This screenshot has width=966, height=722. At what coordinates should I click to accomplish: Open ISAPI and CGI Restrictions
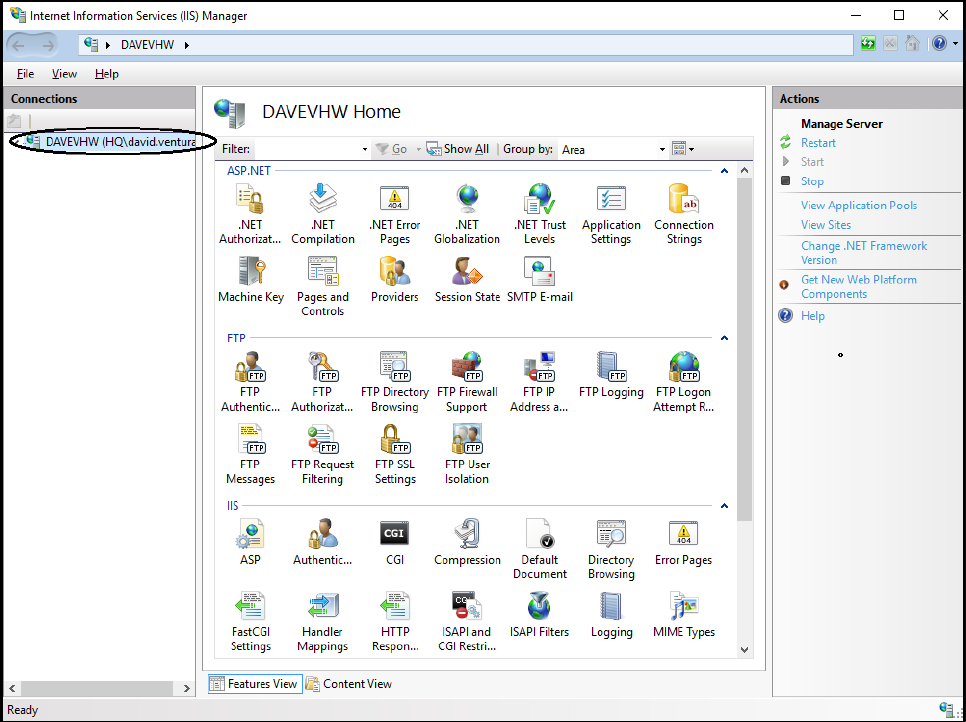point(467,621)
